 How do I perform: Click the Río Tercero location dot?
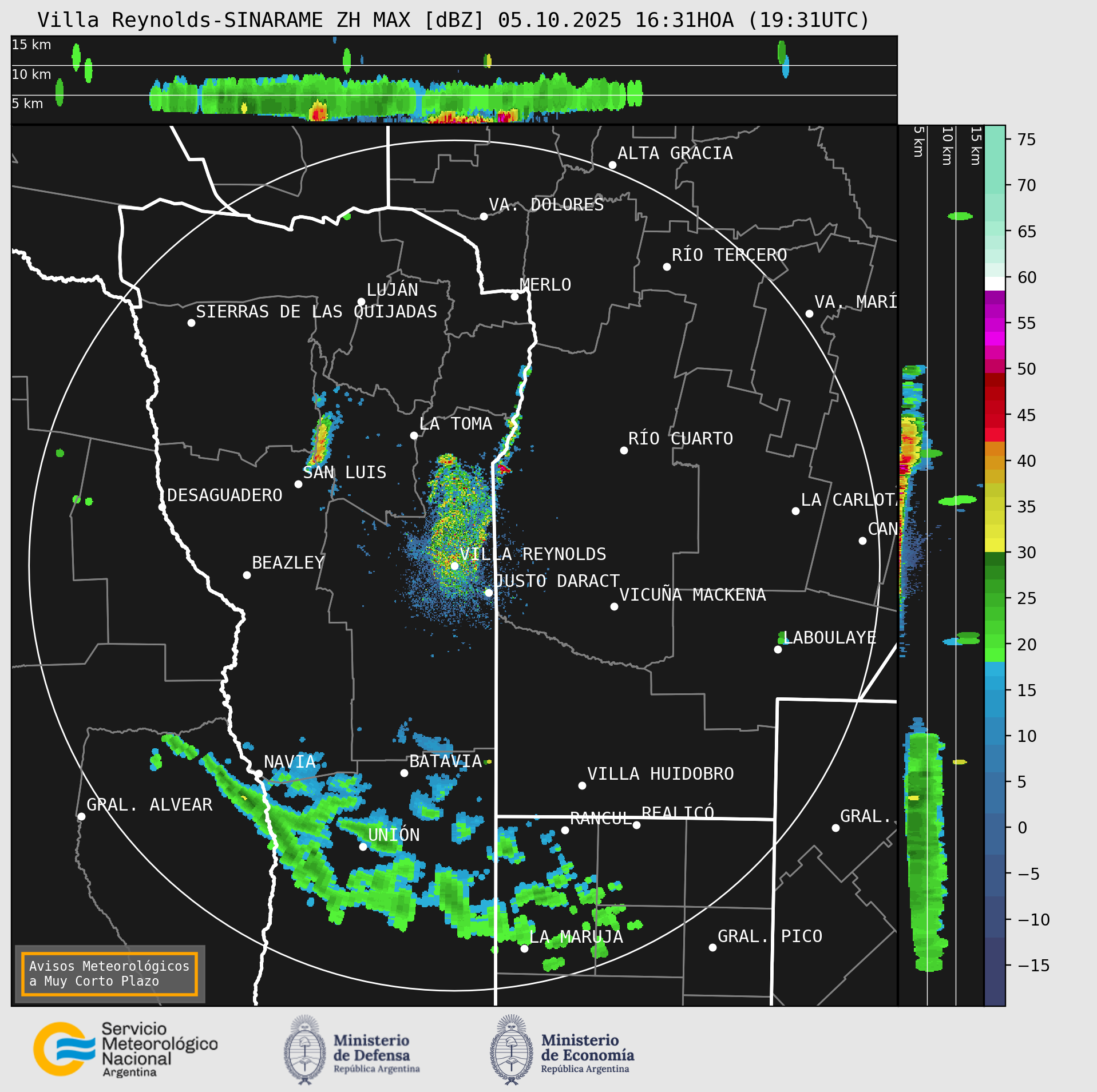pos(667,267)
